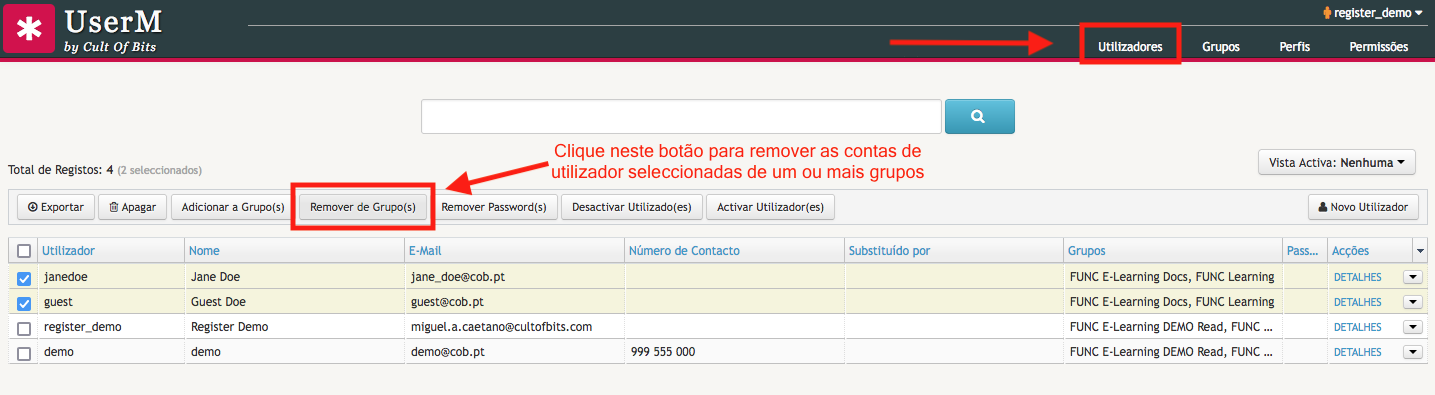Click Desactivar Utilizado(es) button
Image resolution: width=1435 pixels, height=395 pixels.
click(632, 207)
